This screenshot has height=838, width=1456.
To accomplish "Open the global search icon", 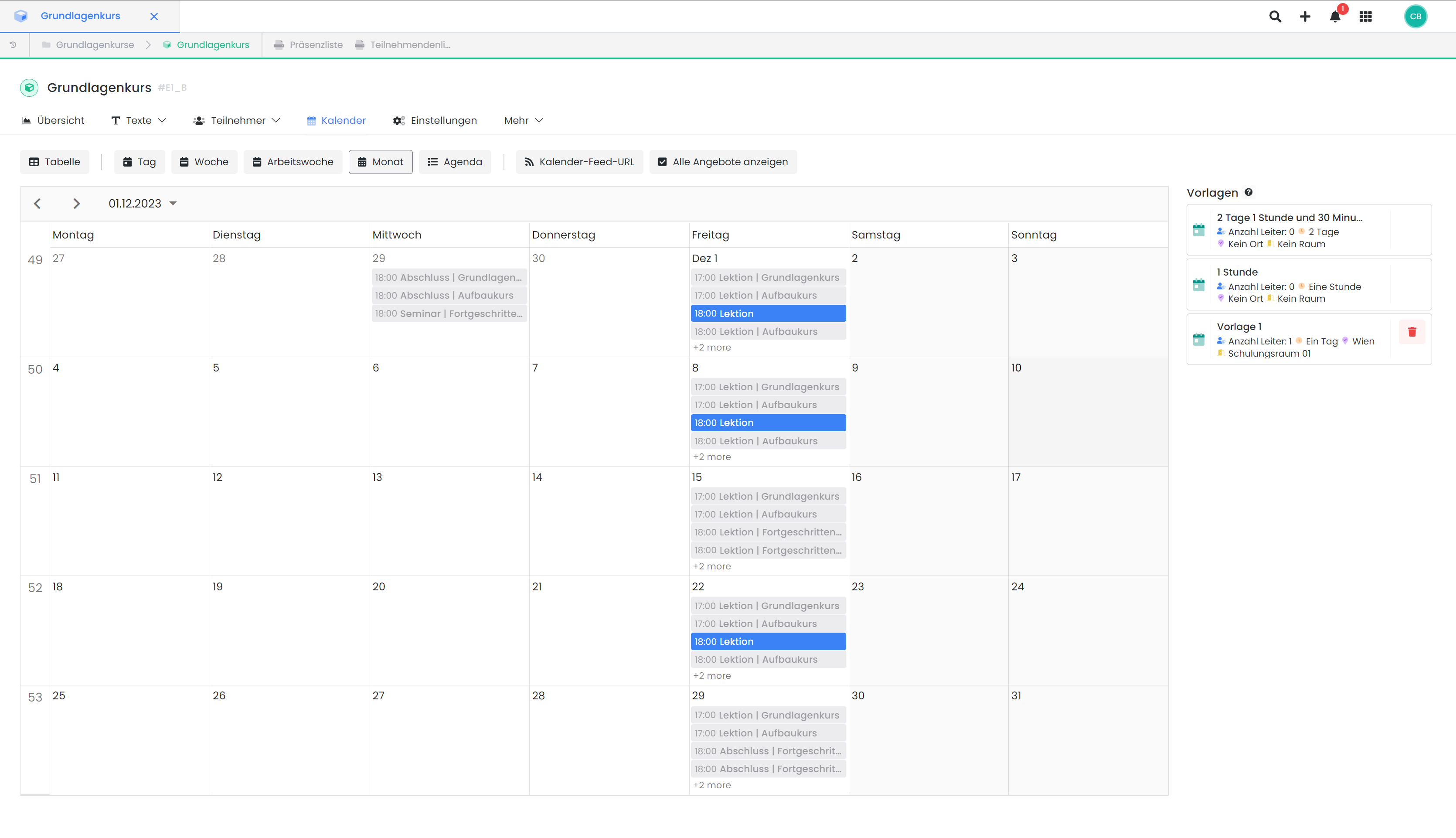I will click(x=1275, y=16).
